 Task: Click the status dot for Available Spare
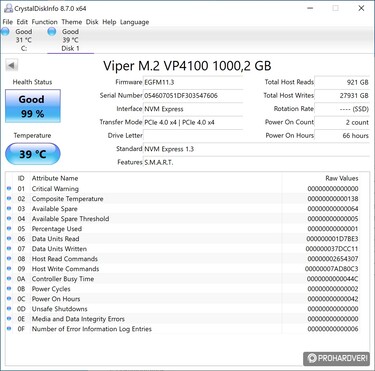[x=9, y=208]
